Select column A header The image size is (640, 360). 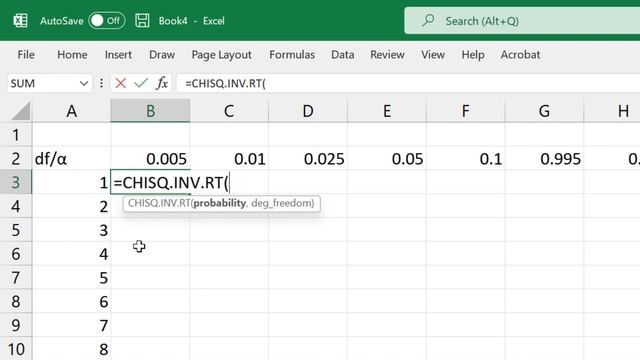point(71,111)
